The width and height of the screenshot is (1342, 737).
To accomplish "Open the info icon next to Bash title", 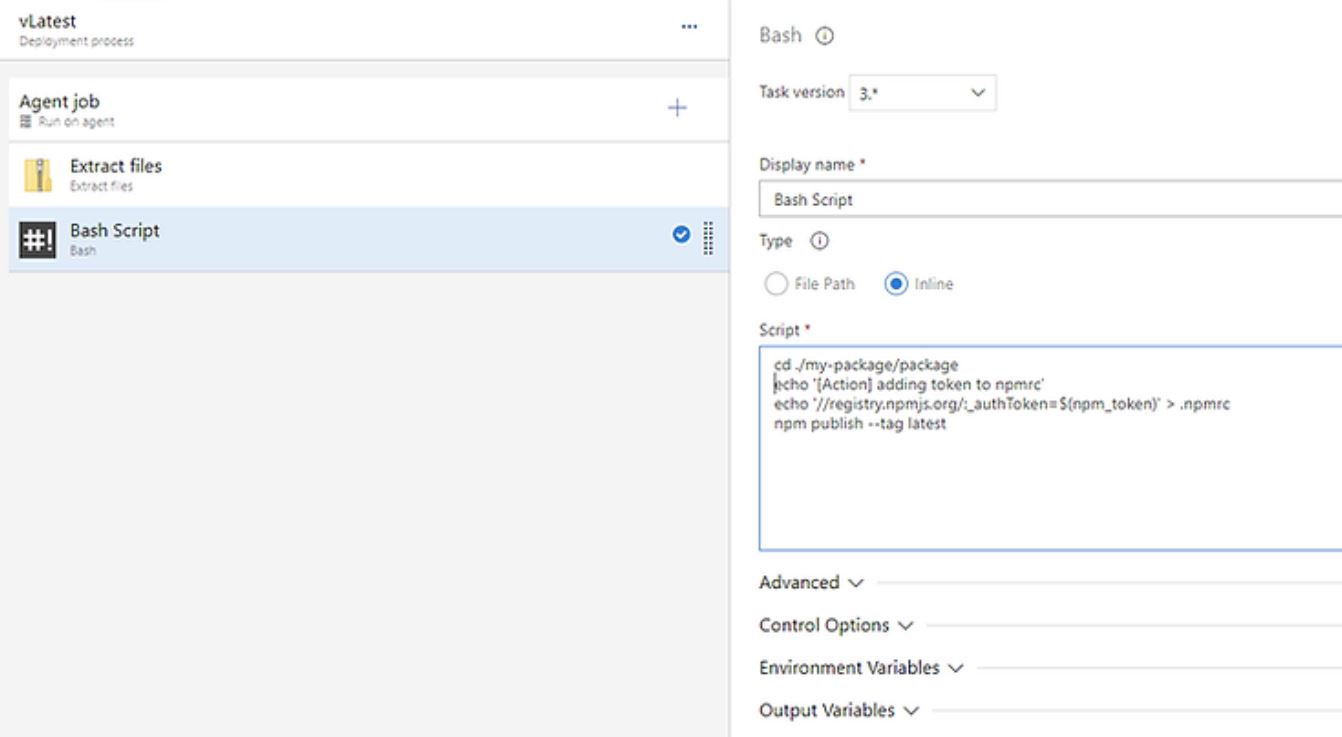I will tap(825, 35).
